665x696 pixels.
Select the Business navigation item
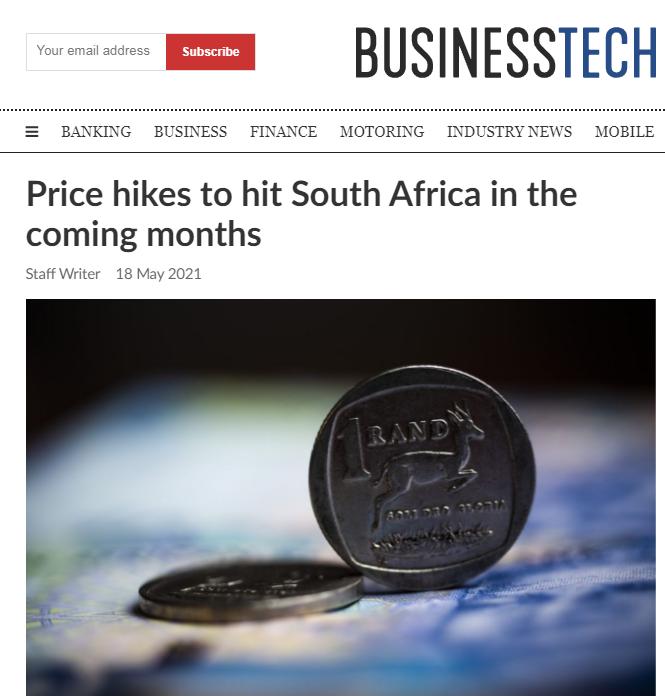point(190,132)
